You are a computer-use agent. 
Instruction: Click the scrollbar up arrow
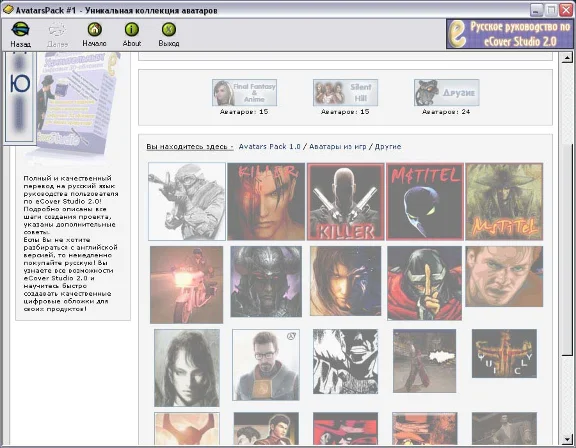(x=567, y=58)
